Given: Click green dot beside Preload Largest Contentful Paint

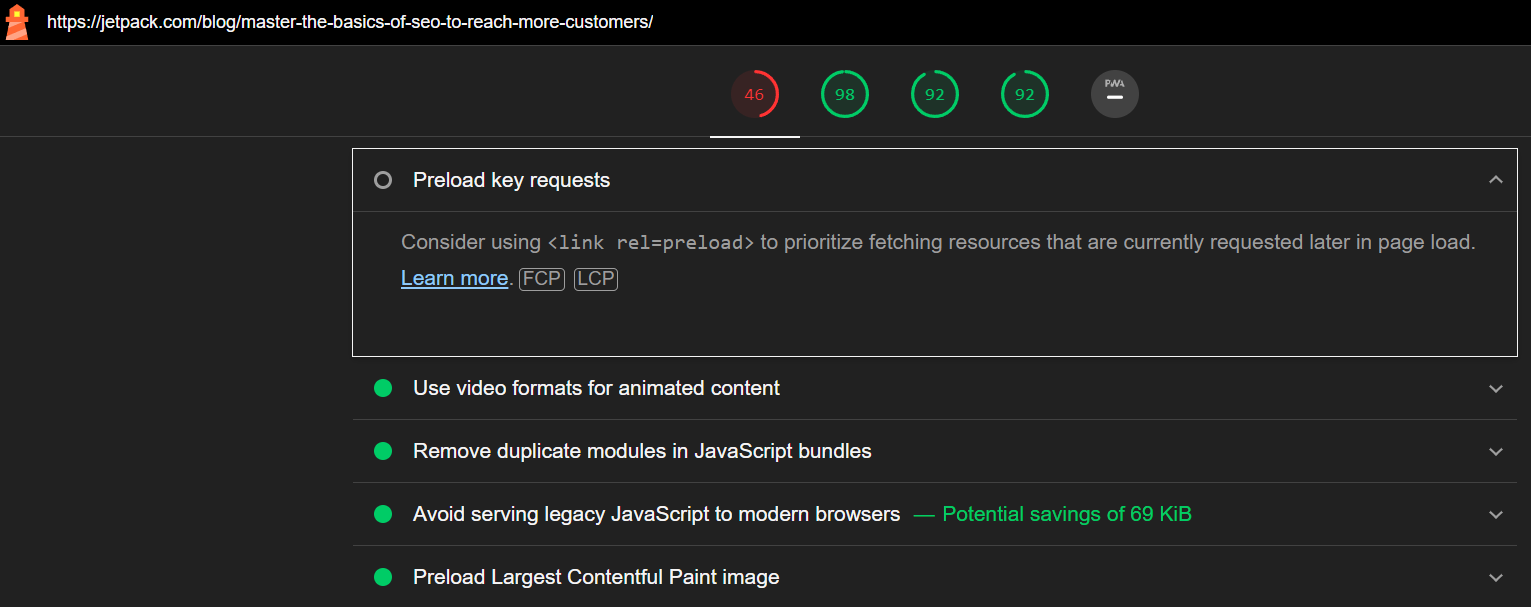Looking at the screenshot, I should [383, 577].
